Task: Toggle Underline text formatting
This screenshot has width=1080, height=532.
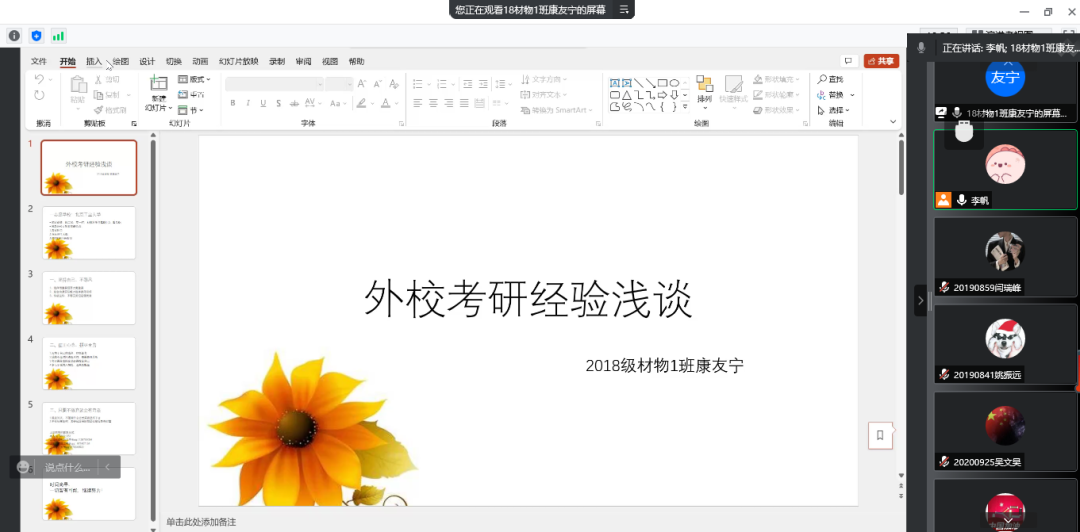Action: (x=261, y=103)
